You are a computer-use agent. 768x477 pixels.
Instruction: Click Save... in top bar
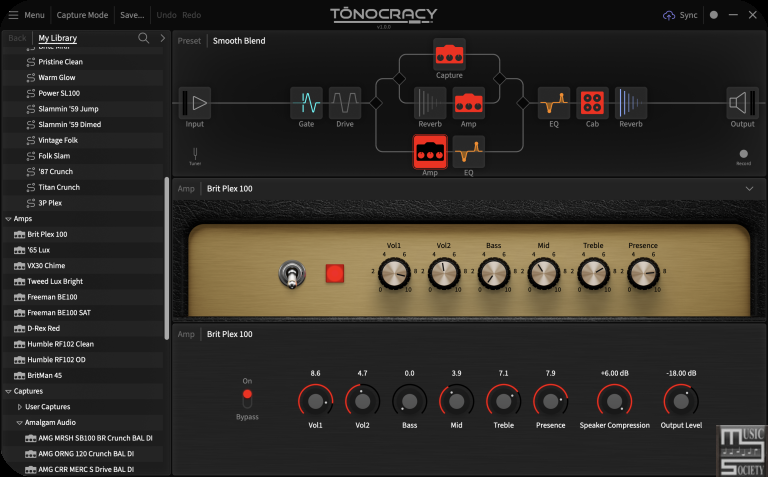[132, 15]
